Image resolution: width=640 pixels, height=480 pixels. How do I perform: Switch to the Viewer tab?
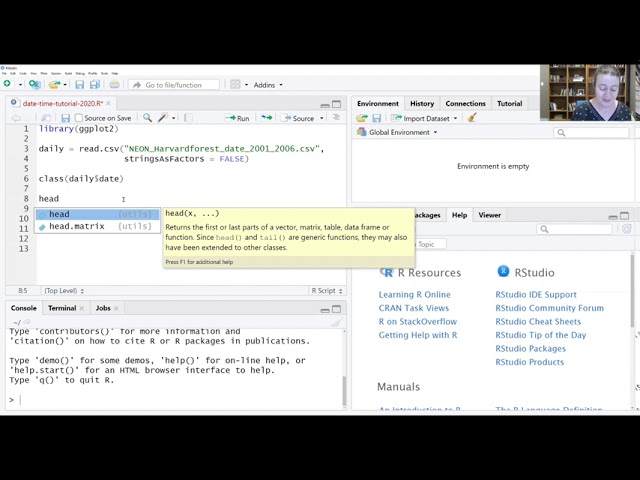tap(489, 215)
